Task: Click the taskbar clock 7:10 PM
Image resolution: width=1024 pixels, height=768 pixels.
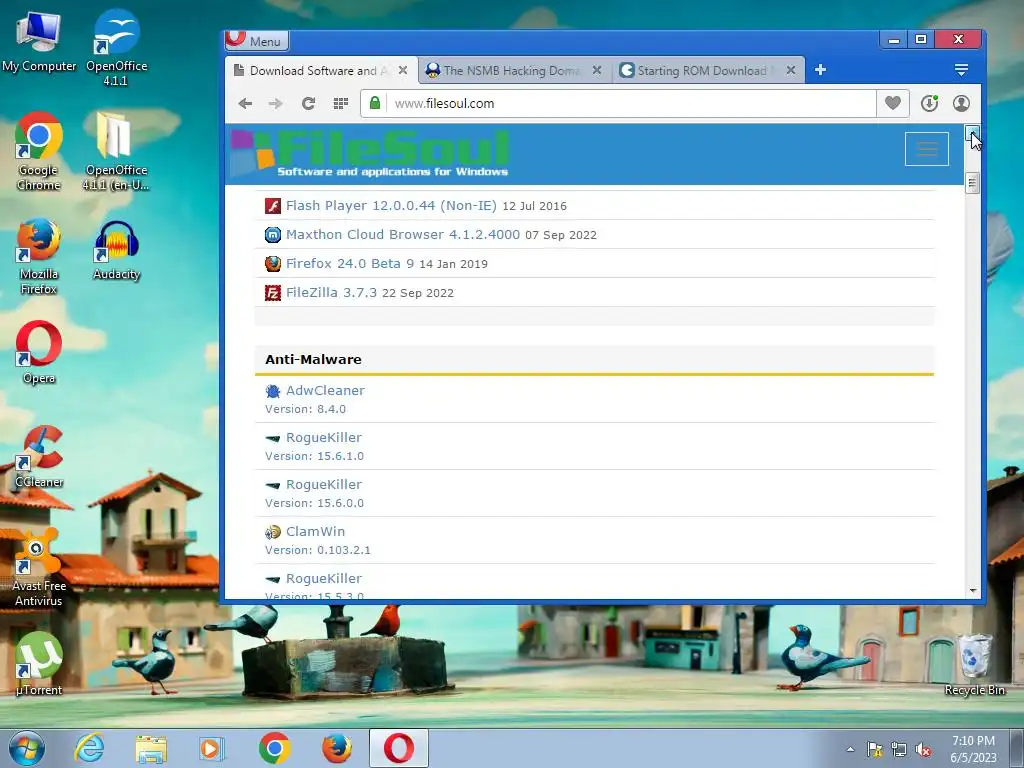Action: pyautogui.click(x=973, y=748)
